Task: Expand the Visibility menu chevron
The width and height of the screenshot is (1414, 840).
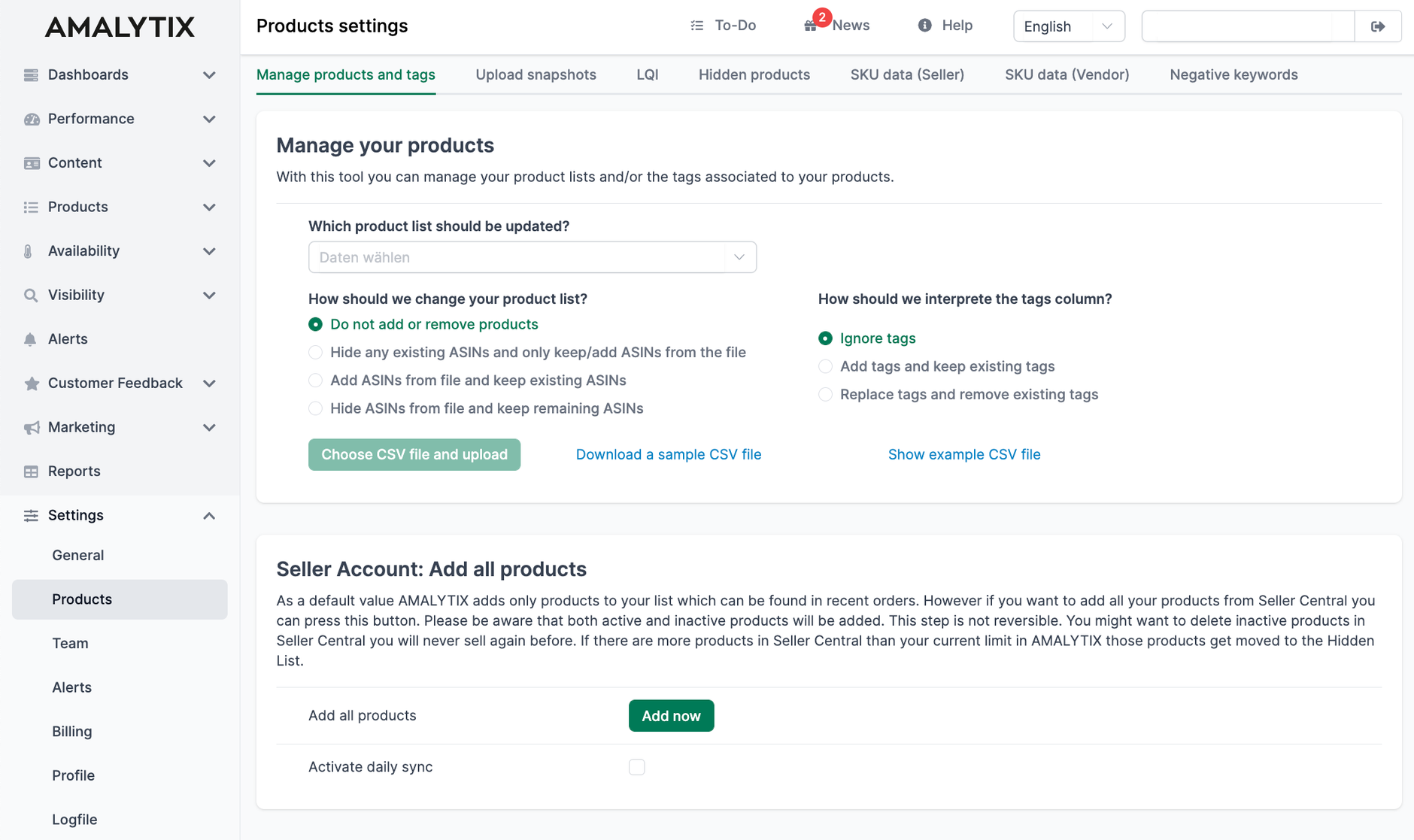Action: click(x=209, y=296)
